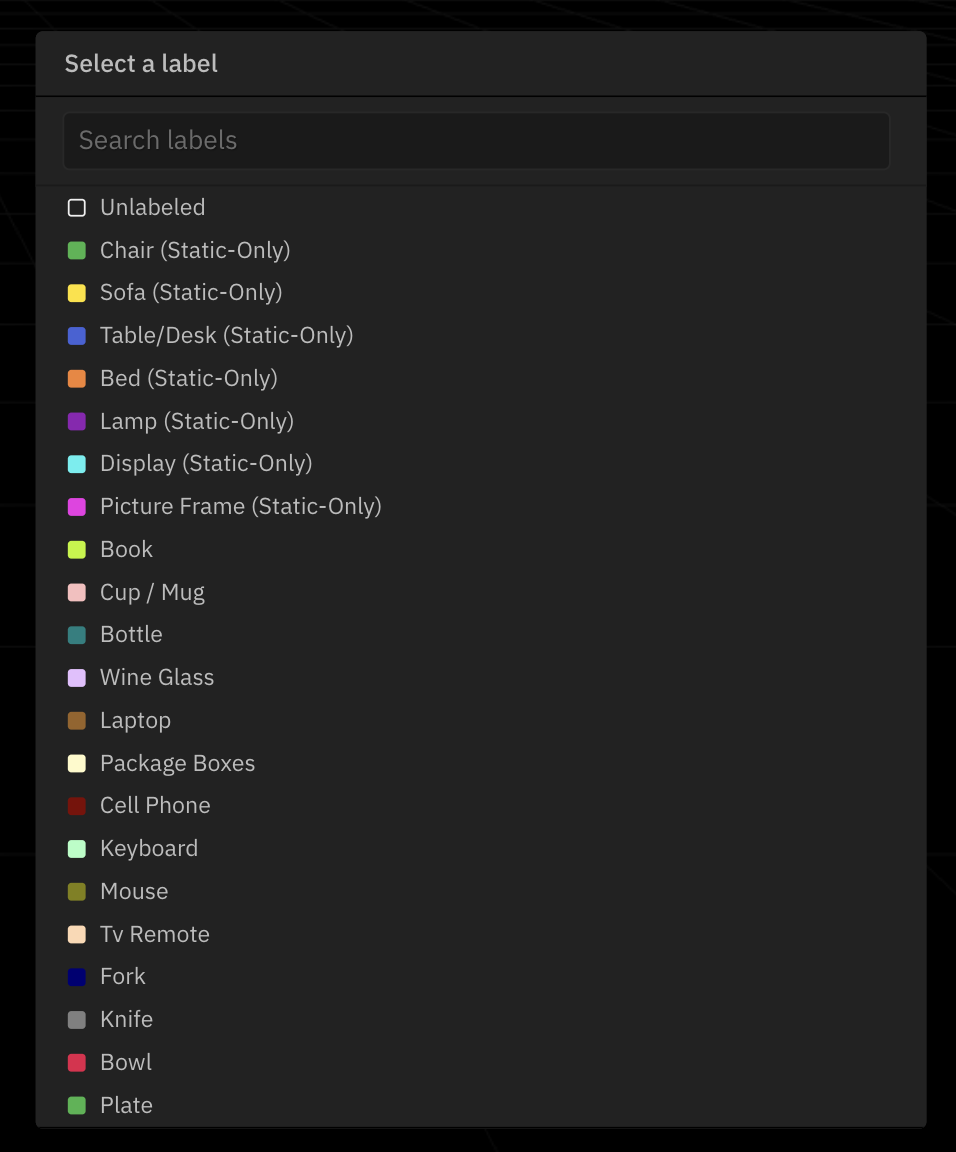956x1152 pixels.
Task: Click the olive Mouse color swatch
Action: pos(77,892)
